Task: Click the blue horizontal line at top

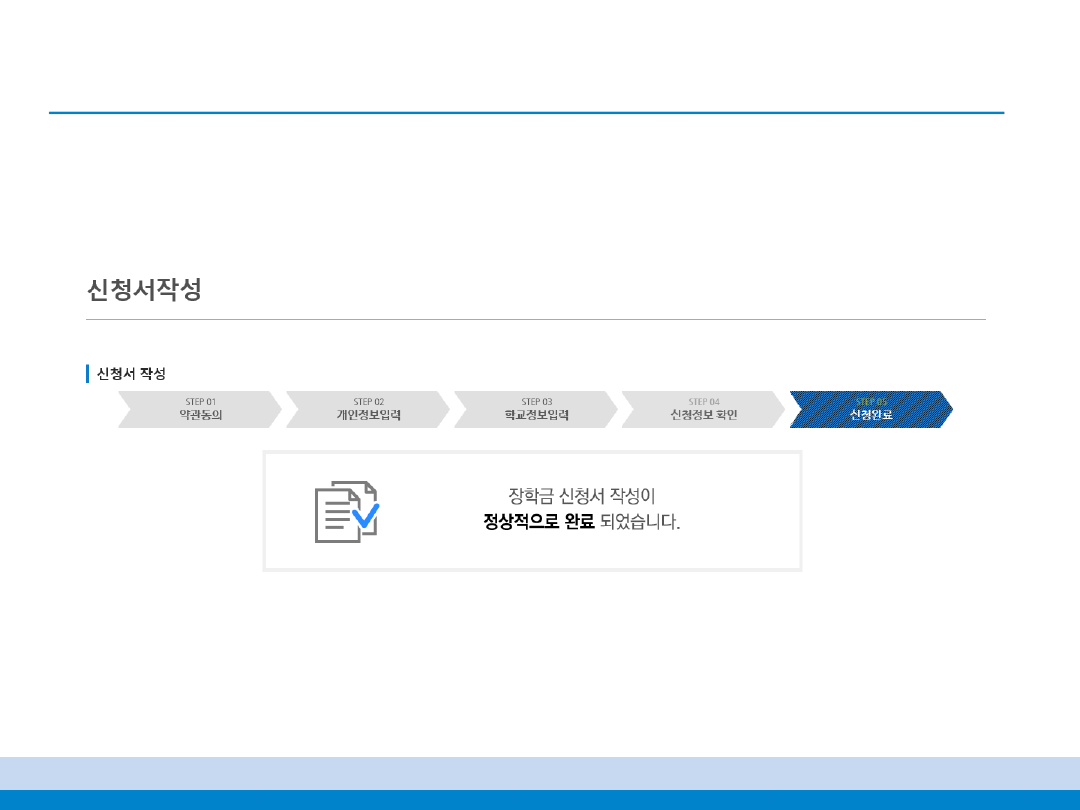Action: pyautogui.click(x=526, y=113)
